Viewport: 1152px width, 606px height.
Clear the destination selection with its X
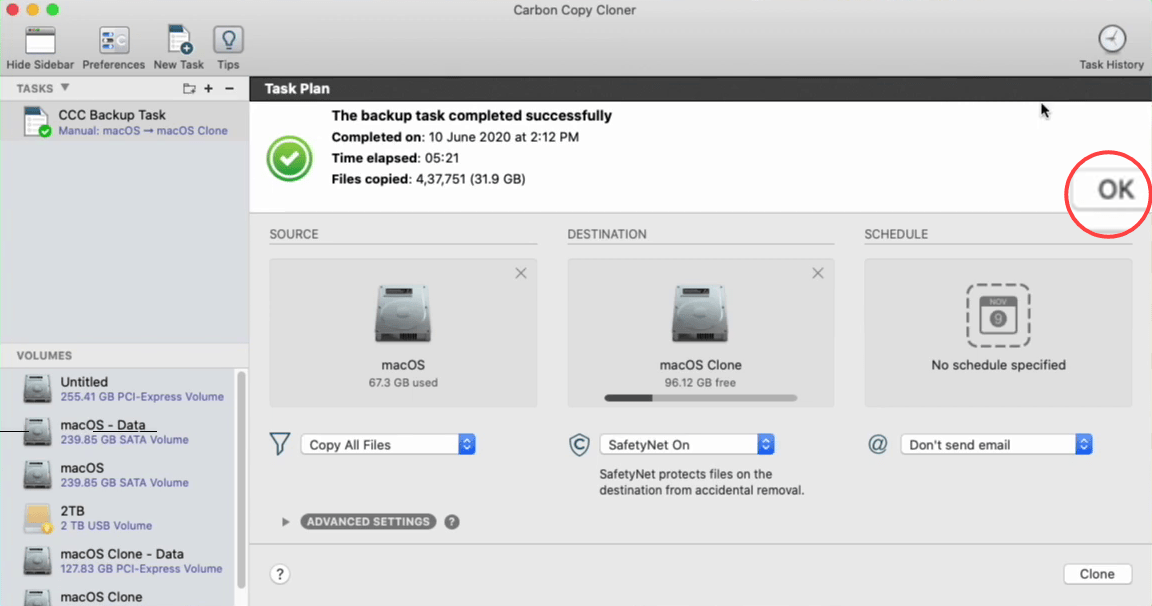point(818,273)
